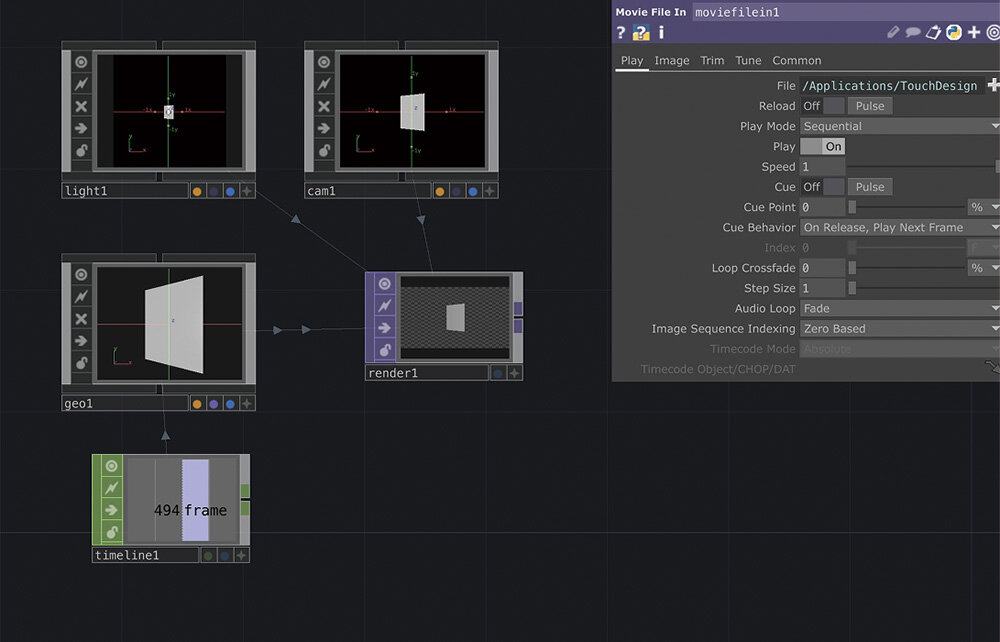Screen dimensions: 1000x642
Task: Click the lock flag on geo1 node
Action: point(82,363)
